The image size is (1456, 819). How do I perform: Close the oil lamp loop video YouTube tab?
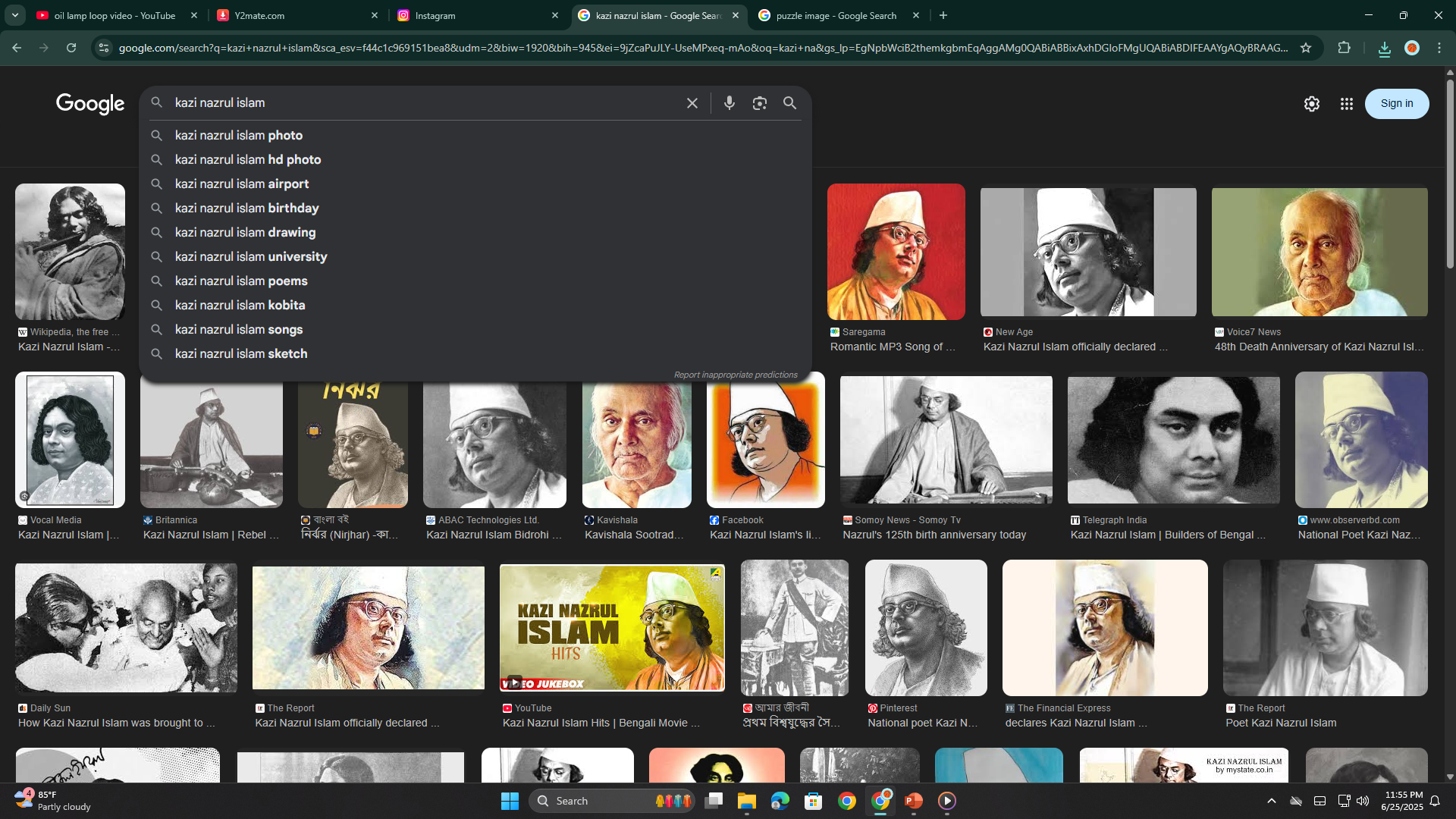[x=194, y=15]
